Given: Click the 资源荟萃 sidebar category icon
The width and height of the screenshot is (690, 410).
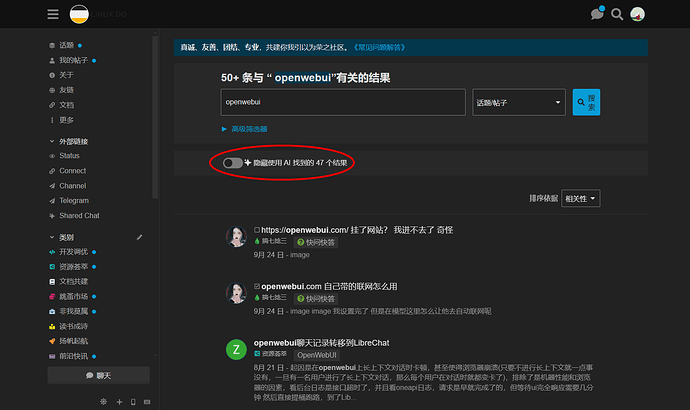Looking at the screenshot, I should tap(52, 267).
